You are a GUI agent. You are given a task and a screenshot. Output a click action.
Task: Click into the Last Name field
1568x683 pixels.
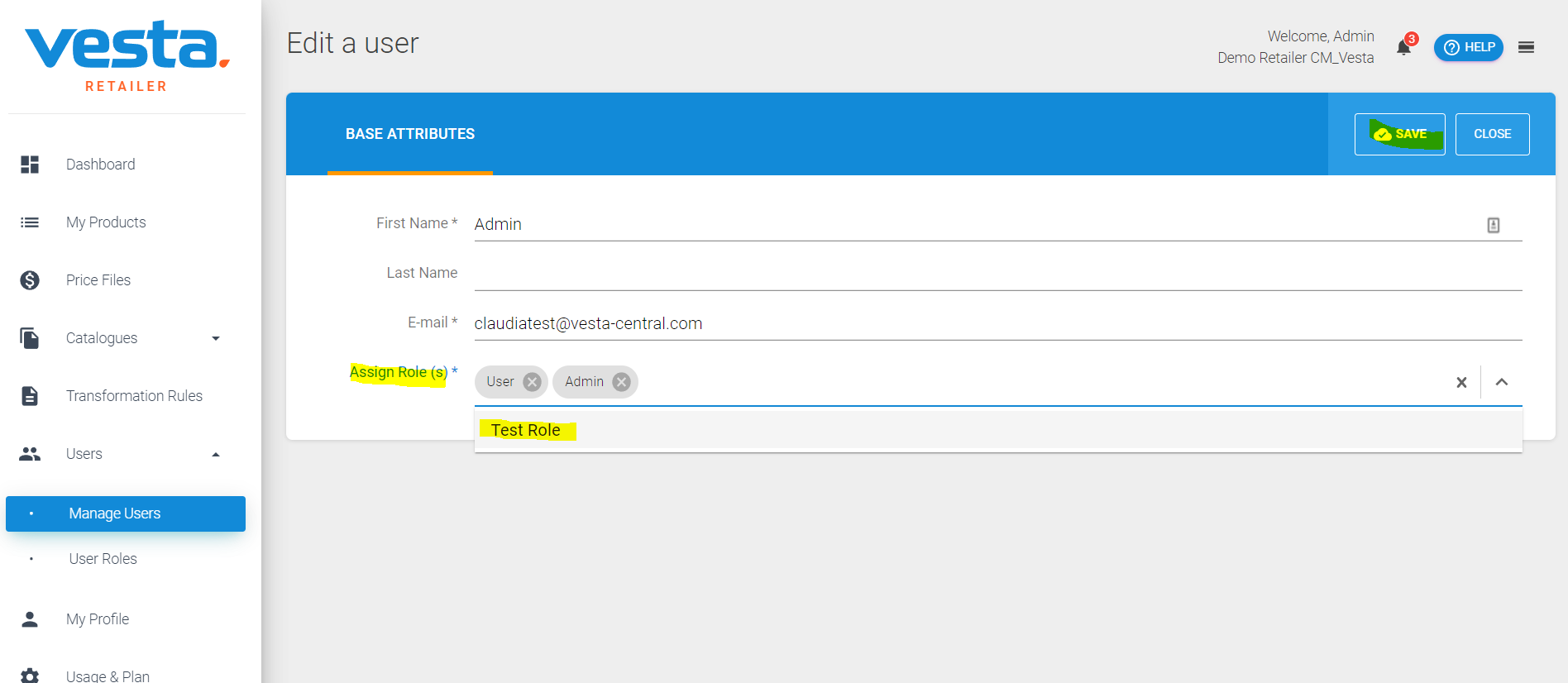(x=998, y=274)
